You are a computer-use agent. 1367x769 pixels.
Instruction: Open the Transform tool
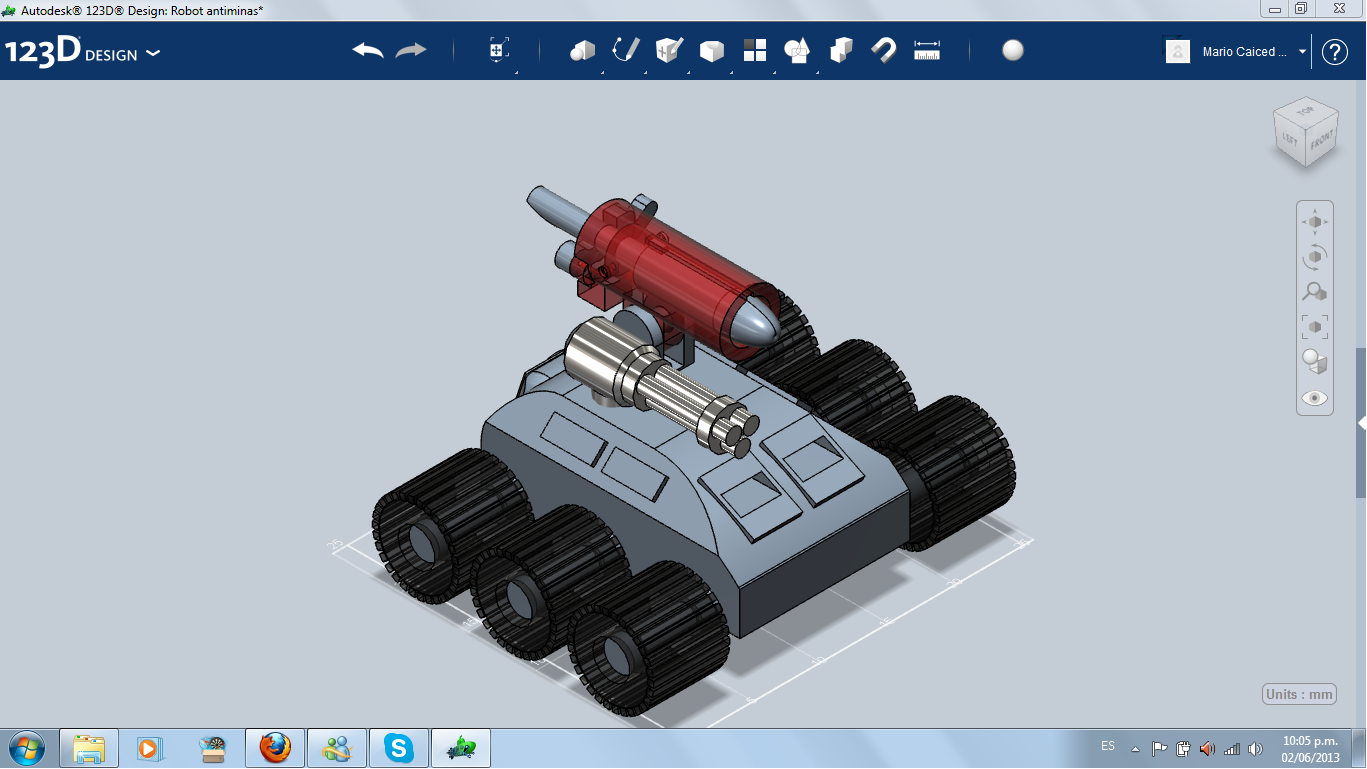(499, 51)
